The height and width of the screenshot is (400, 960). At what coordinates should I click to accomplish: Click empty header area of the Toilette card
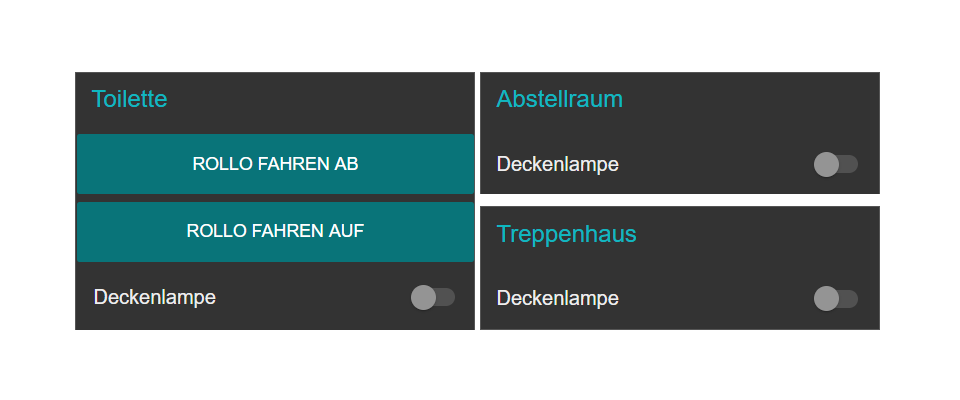(330, 99)
